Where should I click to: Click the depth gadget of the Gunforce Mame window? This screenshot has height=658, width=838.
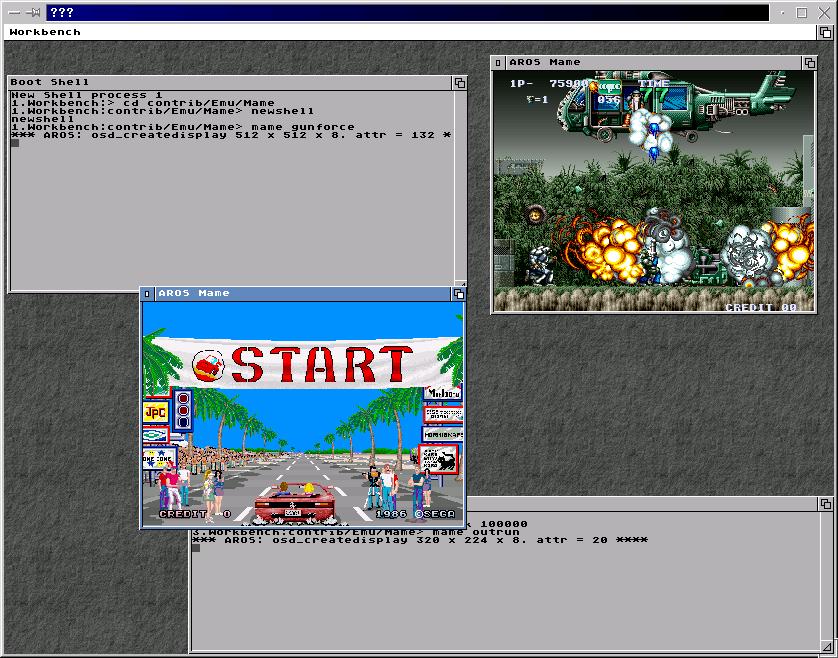pyautogui.click(x=809, y=62)
